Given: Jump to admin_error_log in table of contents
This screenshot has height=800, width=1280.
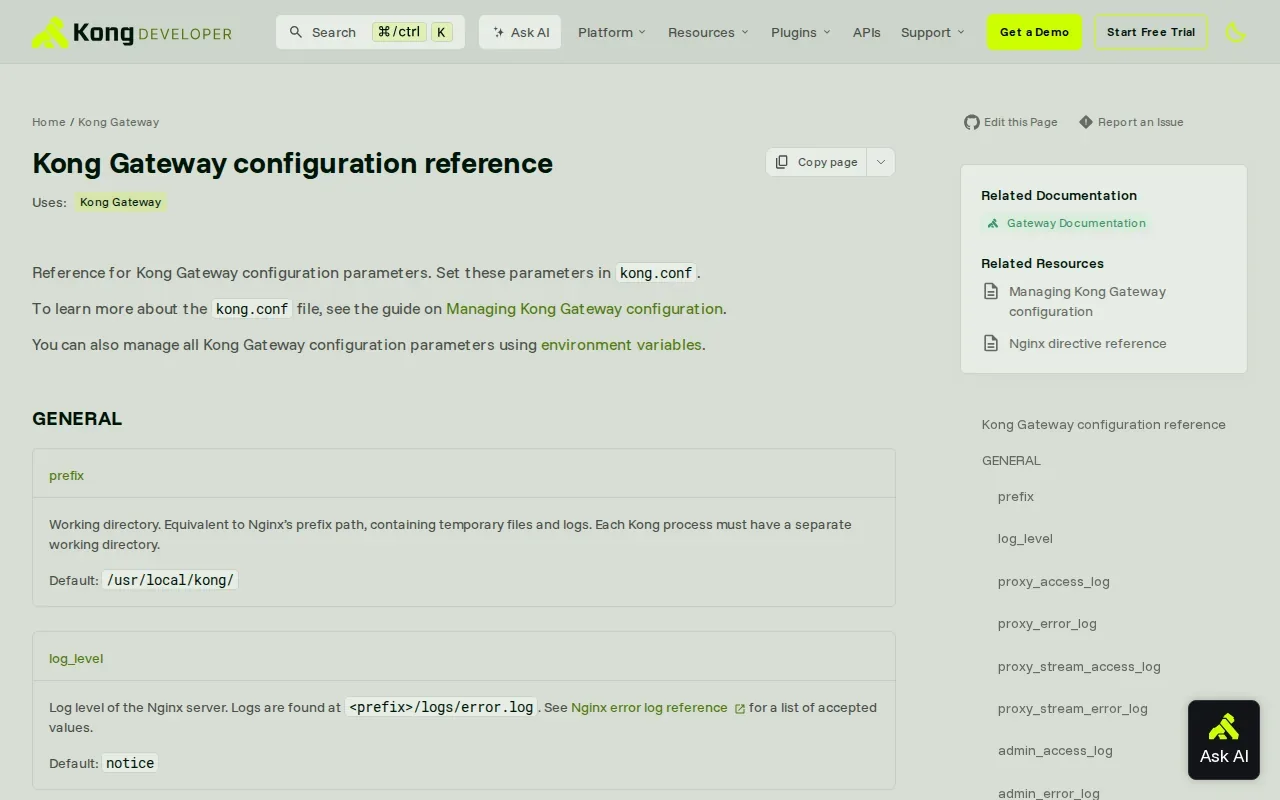Looking at the screenshot, I should point(1049,793).
